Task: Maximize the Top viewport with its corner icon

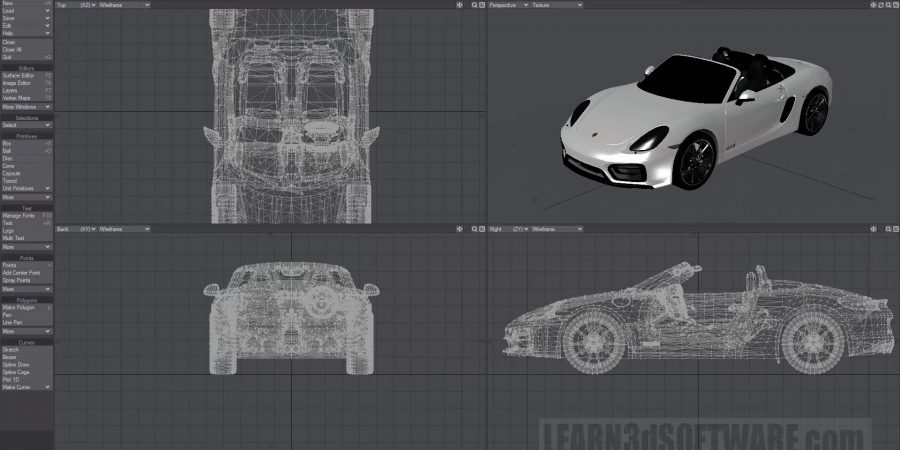Action: (480, 5)
